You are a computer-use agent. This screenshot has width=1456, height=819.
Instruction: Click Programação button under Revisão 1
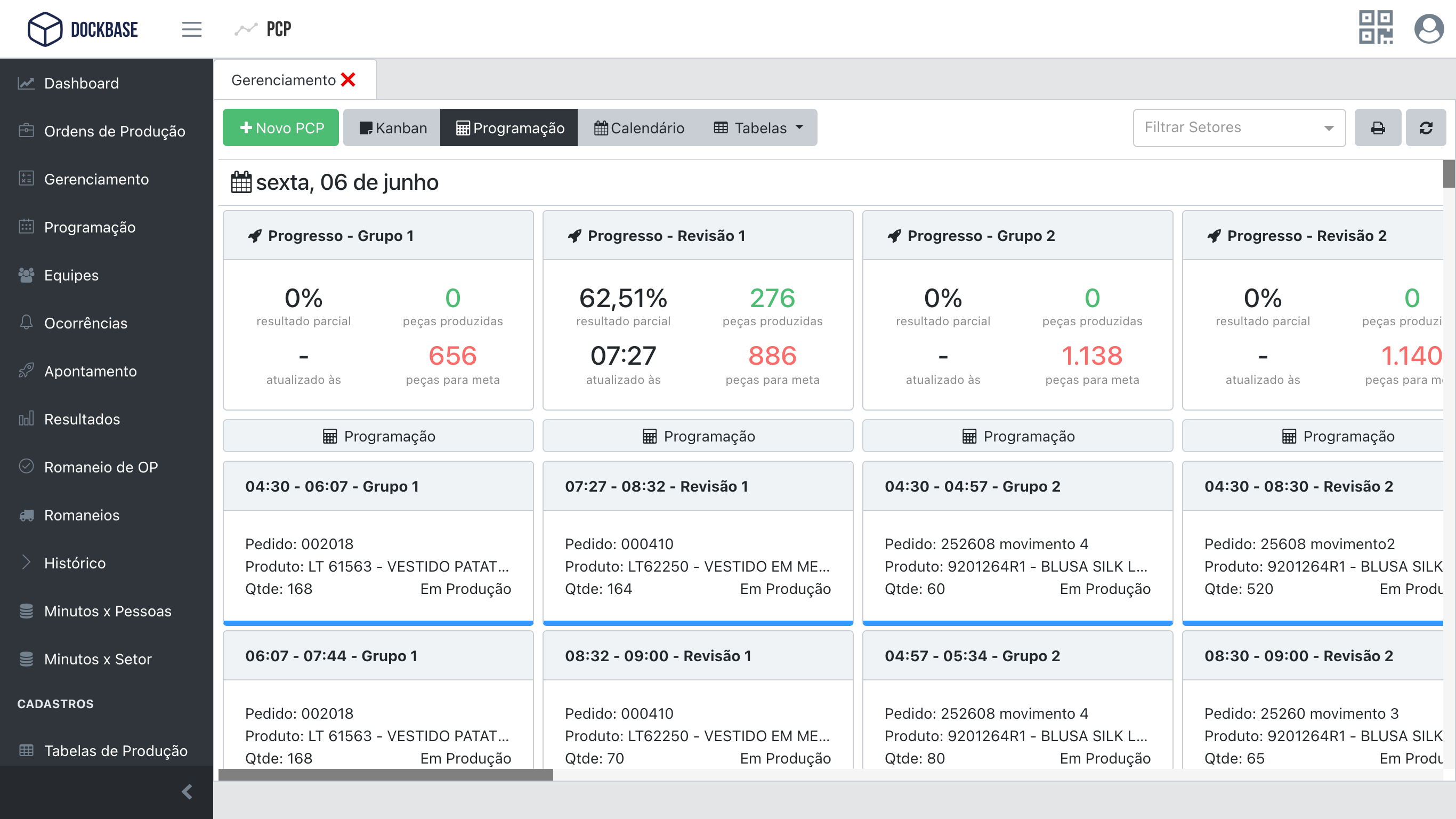(x=698, y=436)
